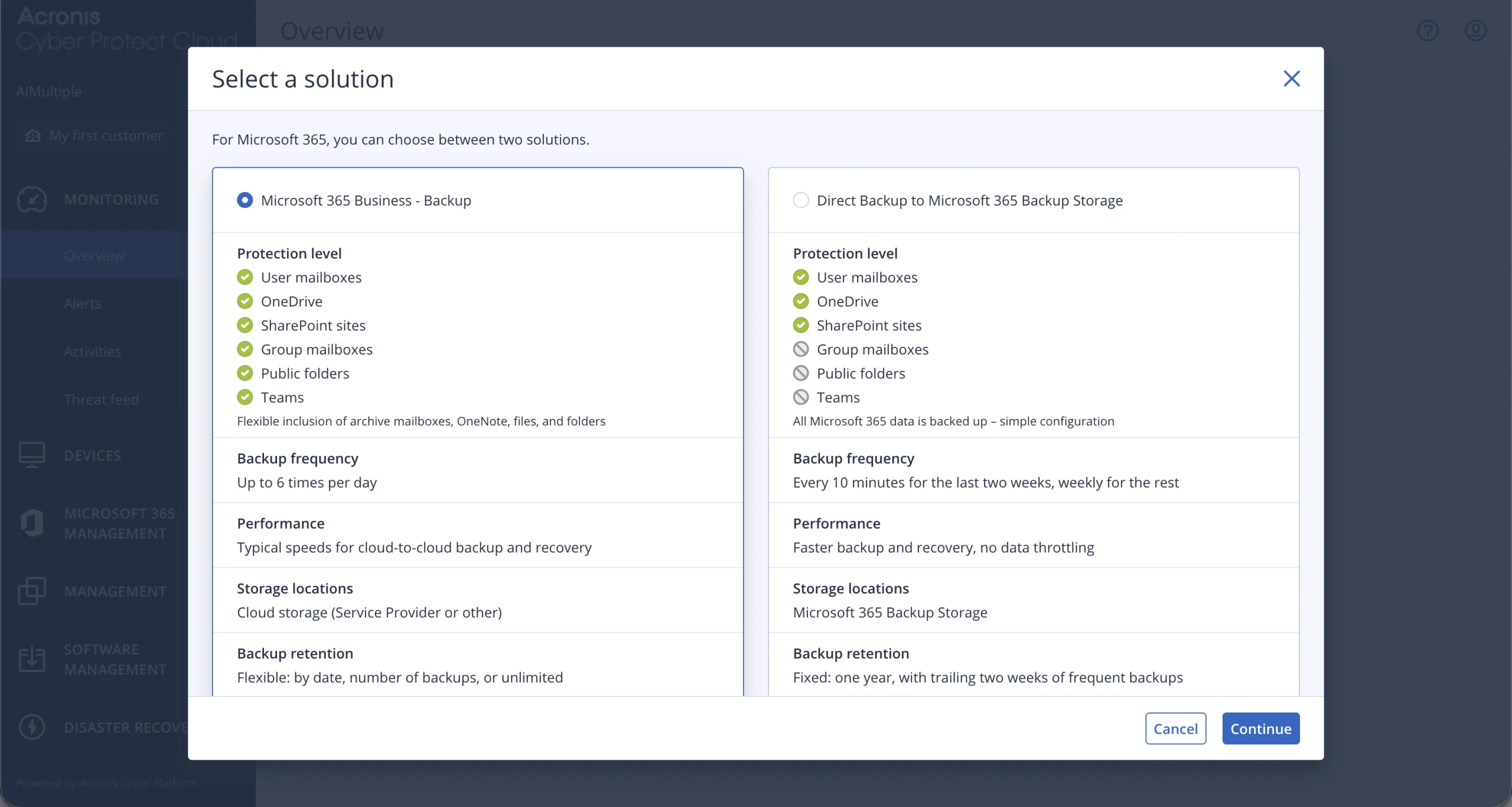Click 'Up to 6 times per day' text
This screenshot has width=1512, height=807.
tap(307, 483)
